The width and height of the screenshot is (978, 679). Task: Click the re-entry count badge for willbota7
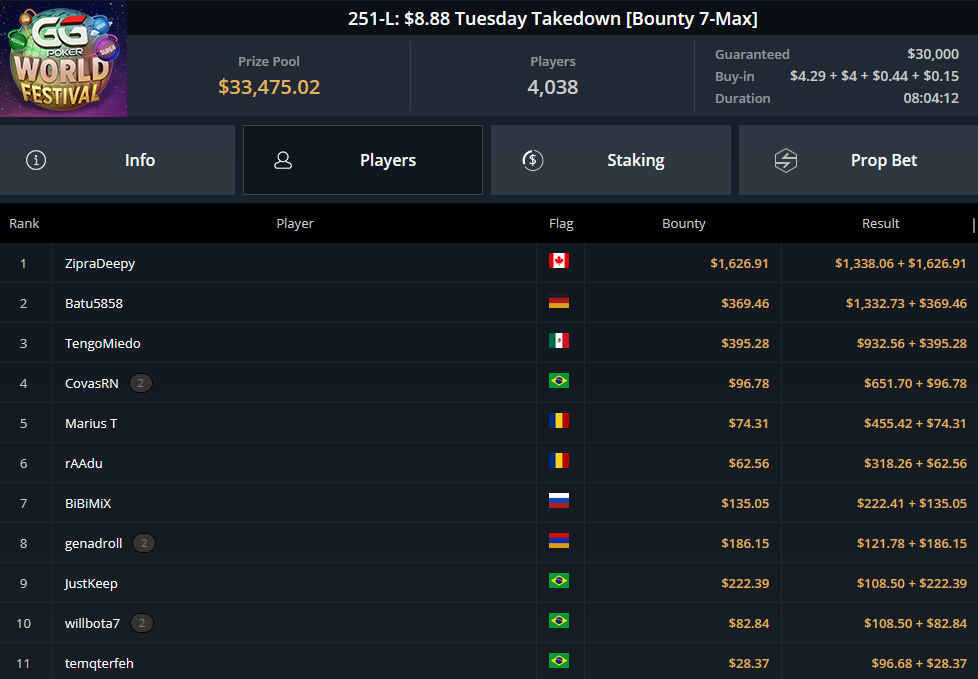(x=142, y=623)
